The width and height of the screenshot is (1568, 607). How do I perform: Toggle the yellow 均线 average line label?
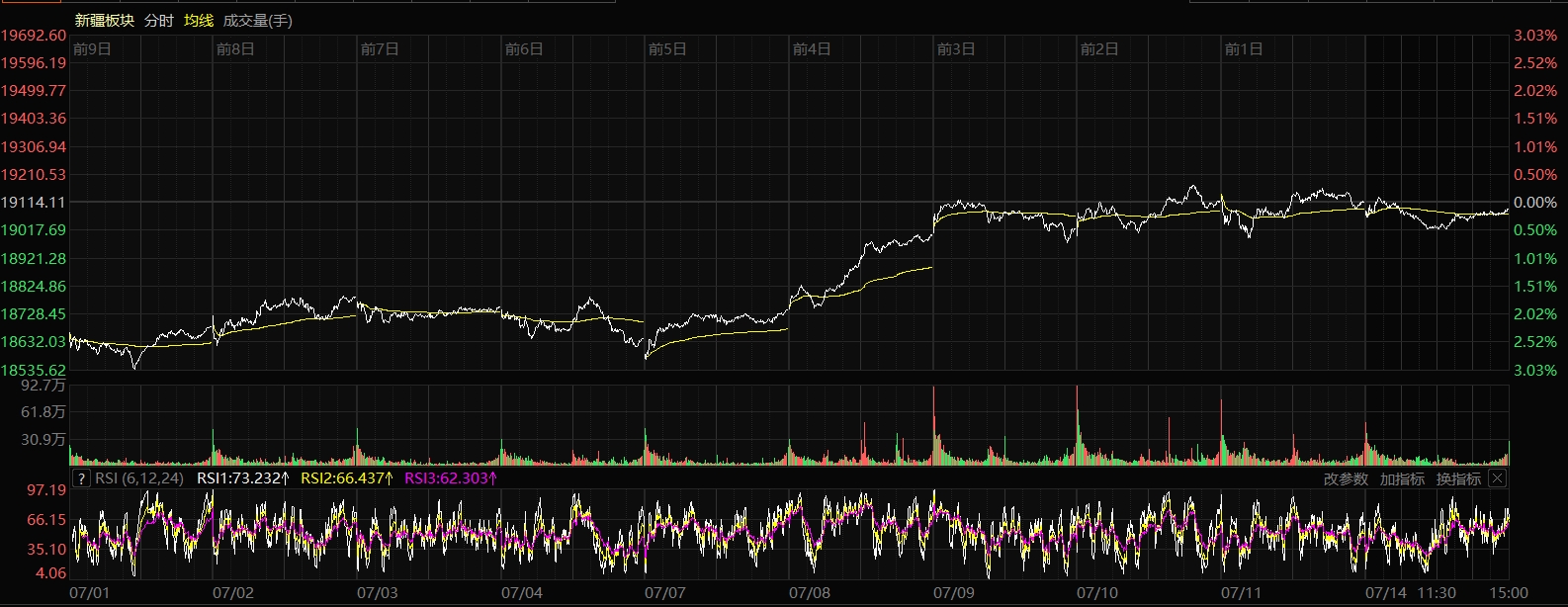pos(199,20)
